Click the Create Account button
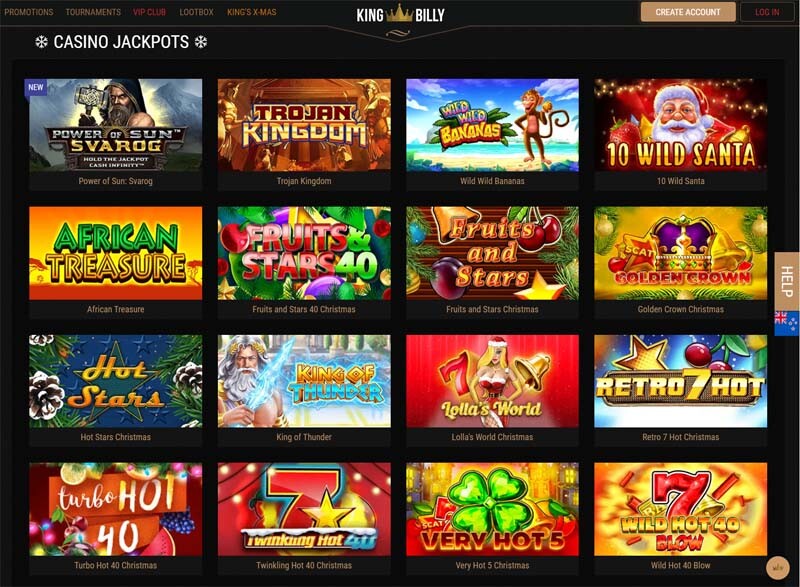800x587 pixels. point(688,12)
